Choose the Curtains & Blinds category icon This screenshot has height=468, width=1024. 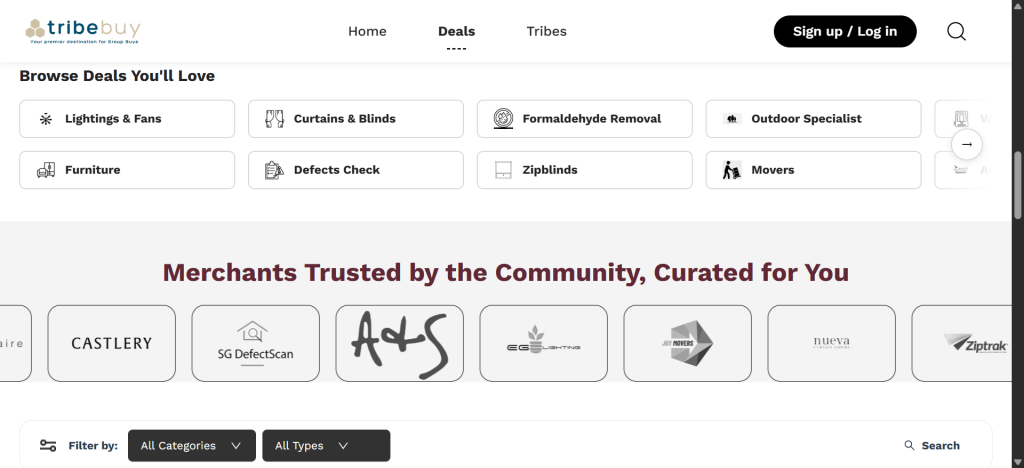(x=274, y=119)
